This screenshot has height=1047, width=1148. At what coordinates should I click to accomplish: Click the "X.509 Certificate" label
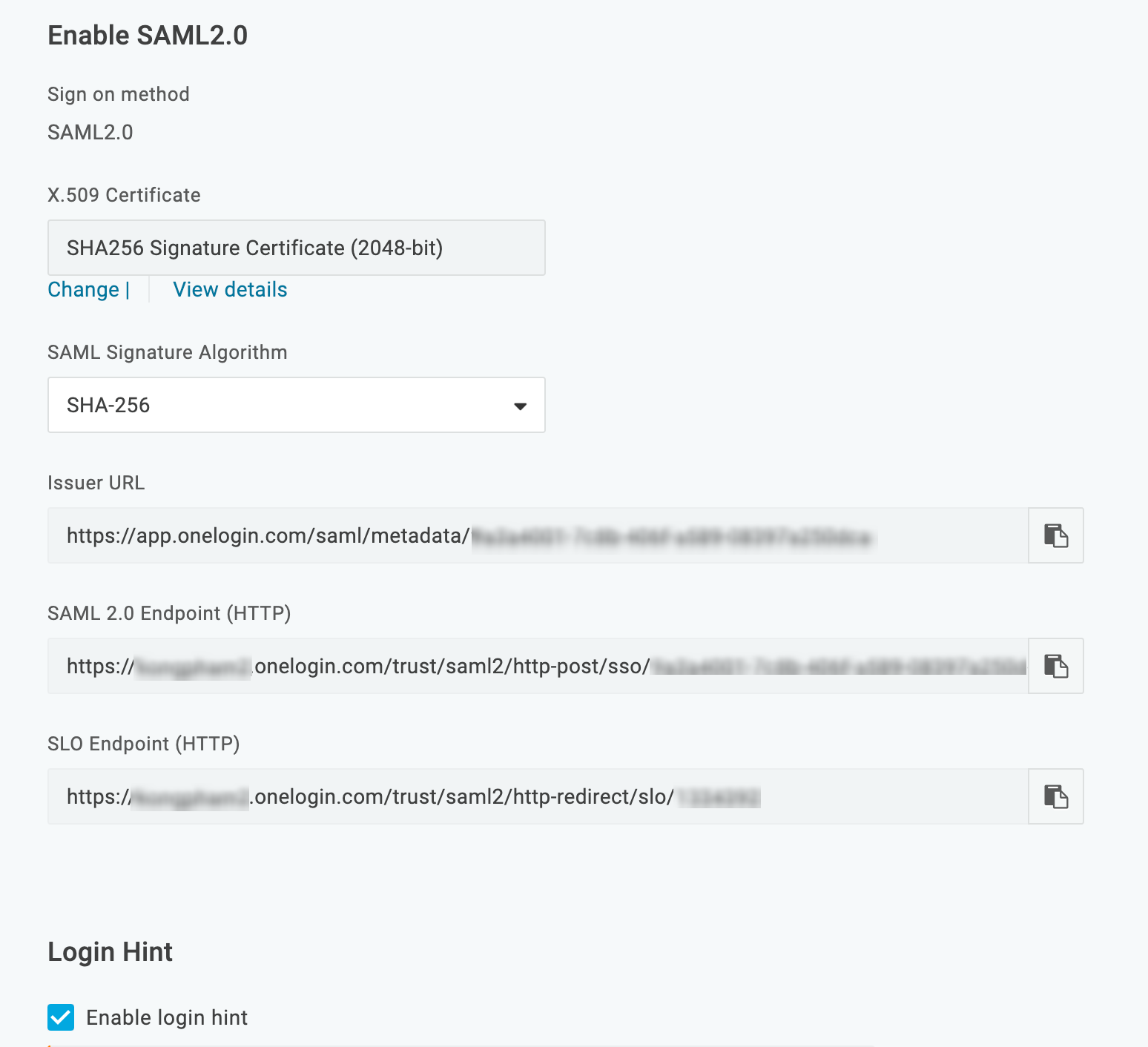pyautogui.click(x=124, y=195)
